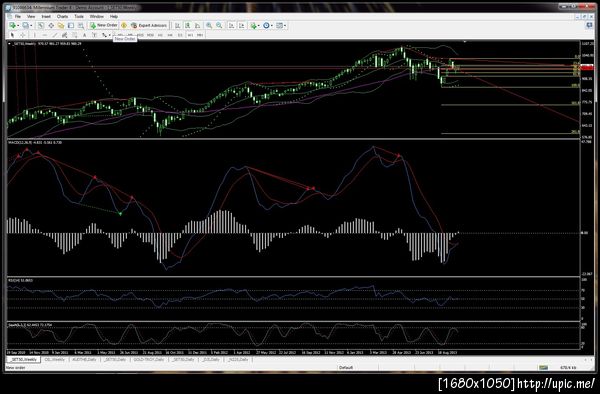The width and height of the screenshot is (600, 394).
Task: Expand the Periods dropdown arrow
Action: [272, 26]
